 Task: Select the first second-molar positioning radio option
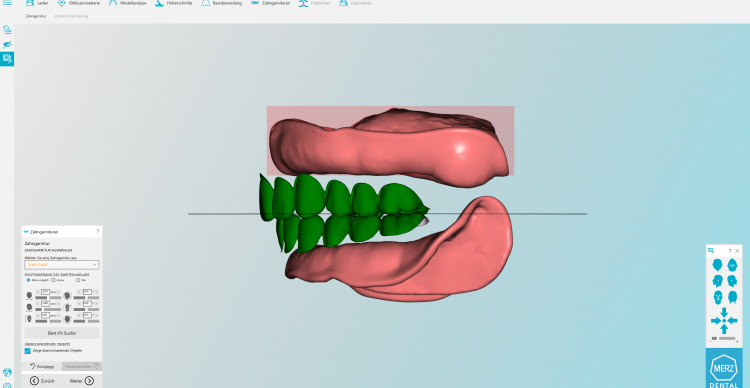click(28, 280)
